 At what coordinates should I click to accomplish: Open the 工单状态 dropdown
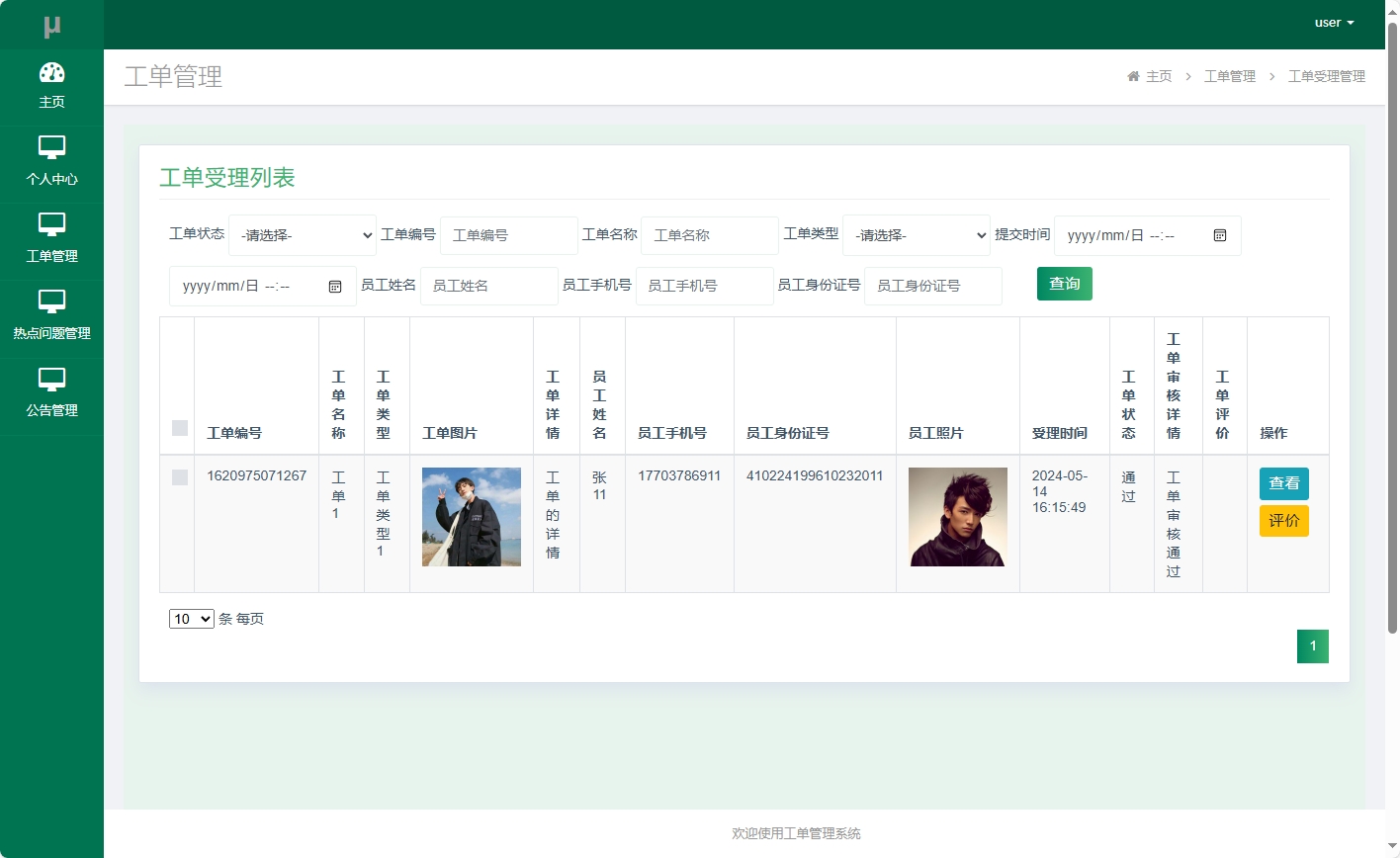click(x=303, y=235)
